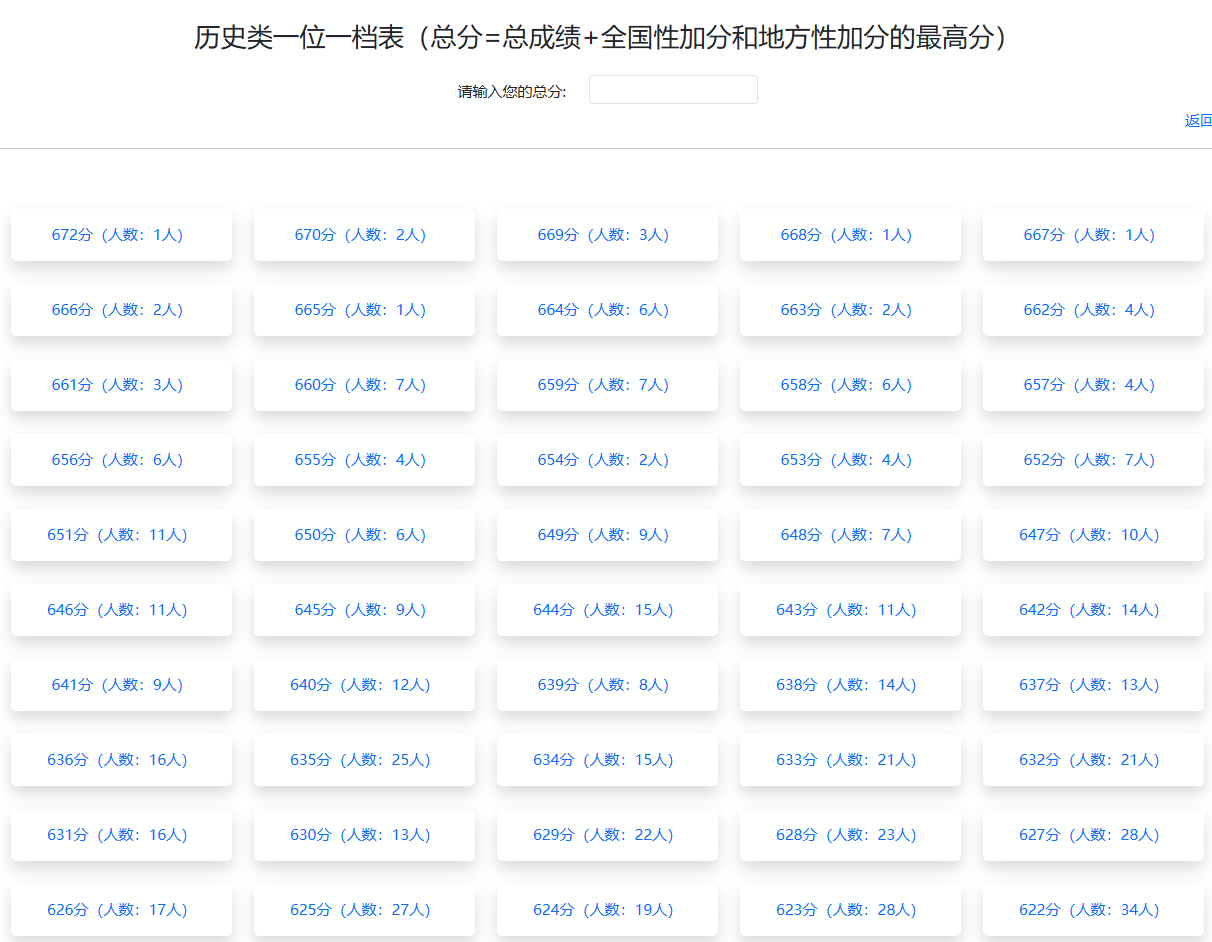Image resolution: width=1212 pixels, height=942 pixels.
Task: Open the 624分 (19人) card
Action: point(607,910)
